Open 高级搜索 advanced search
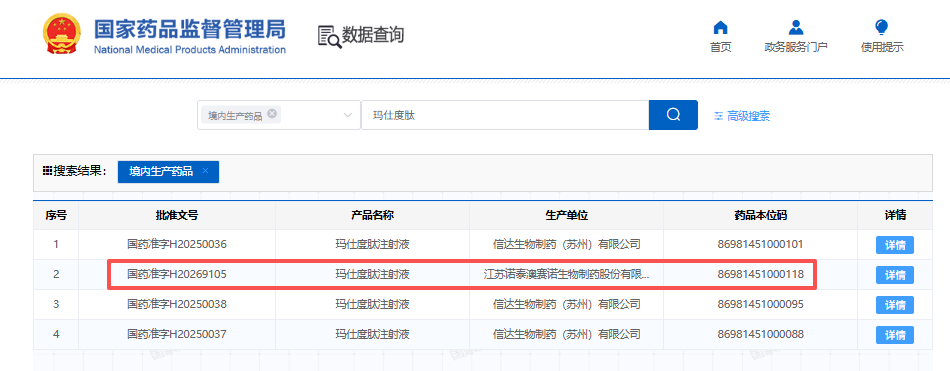 click(742, 116)
